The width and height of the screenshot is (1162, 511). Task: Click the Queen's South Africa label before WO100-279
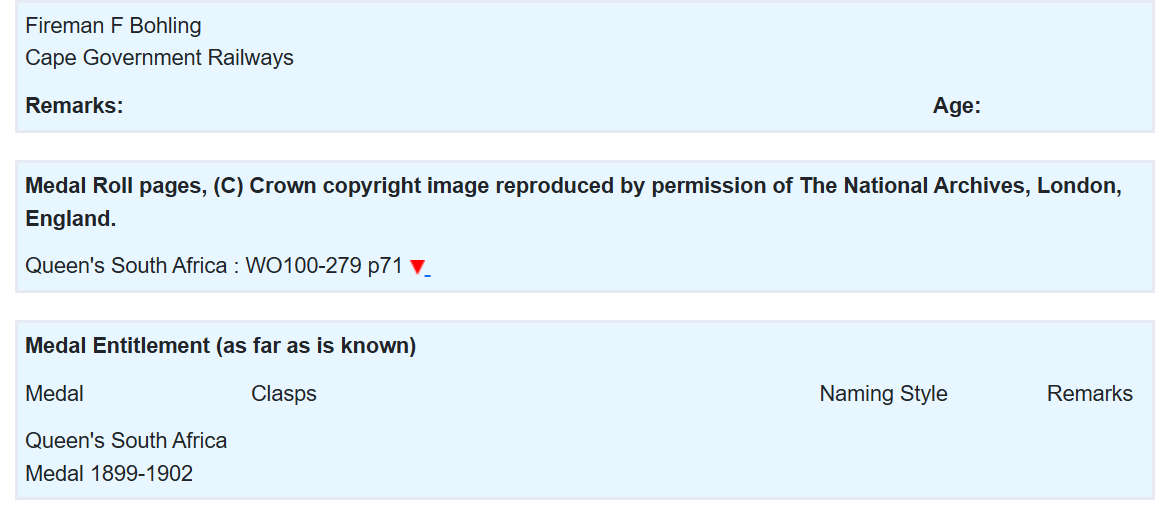(x=126, y=267)
